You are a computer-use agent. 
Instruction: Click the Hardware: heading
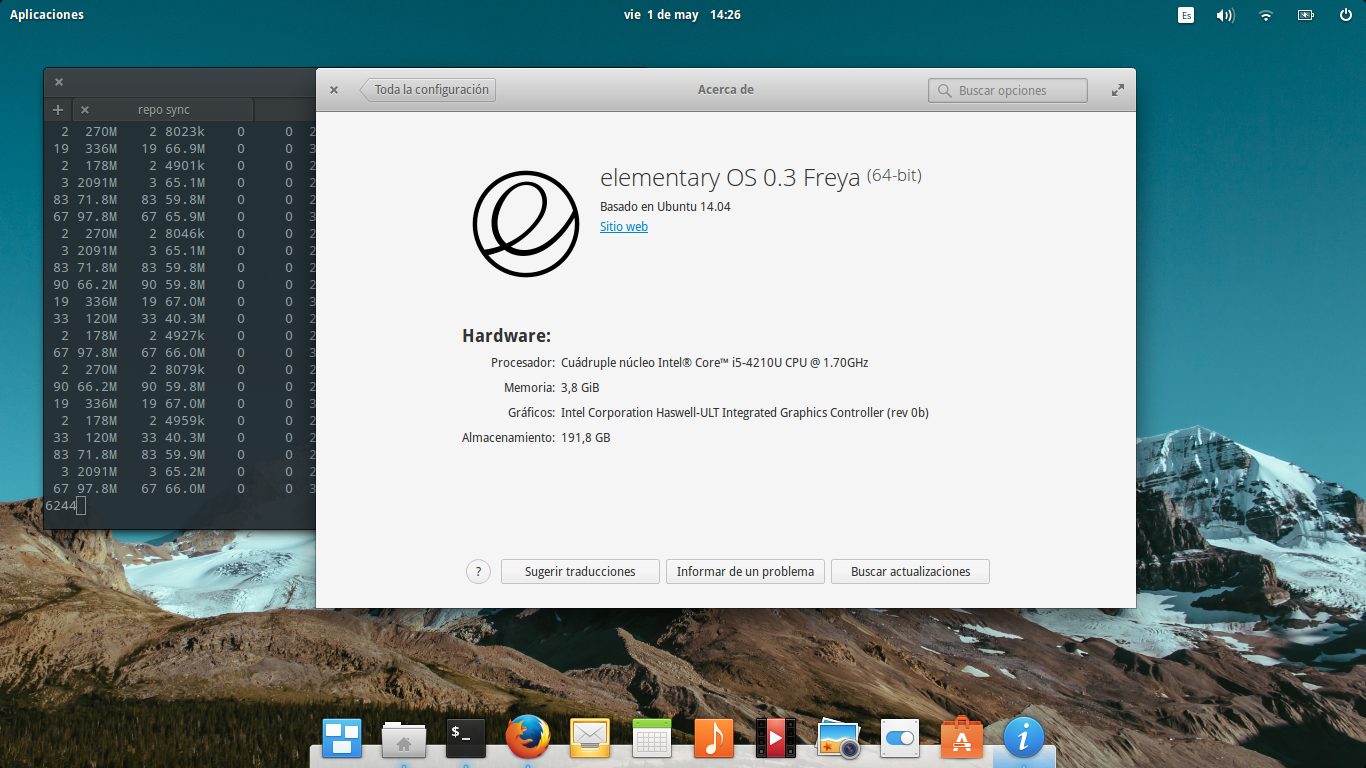coord(506,336)
